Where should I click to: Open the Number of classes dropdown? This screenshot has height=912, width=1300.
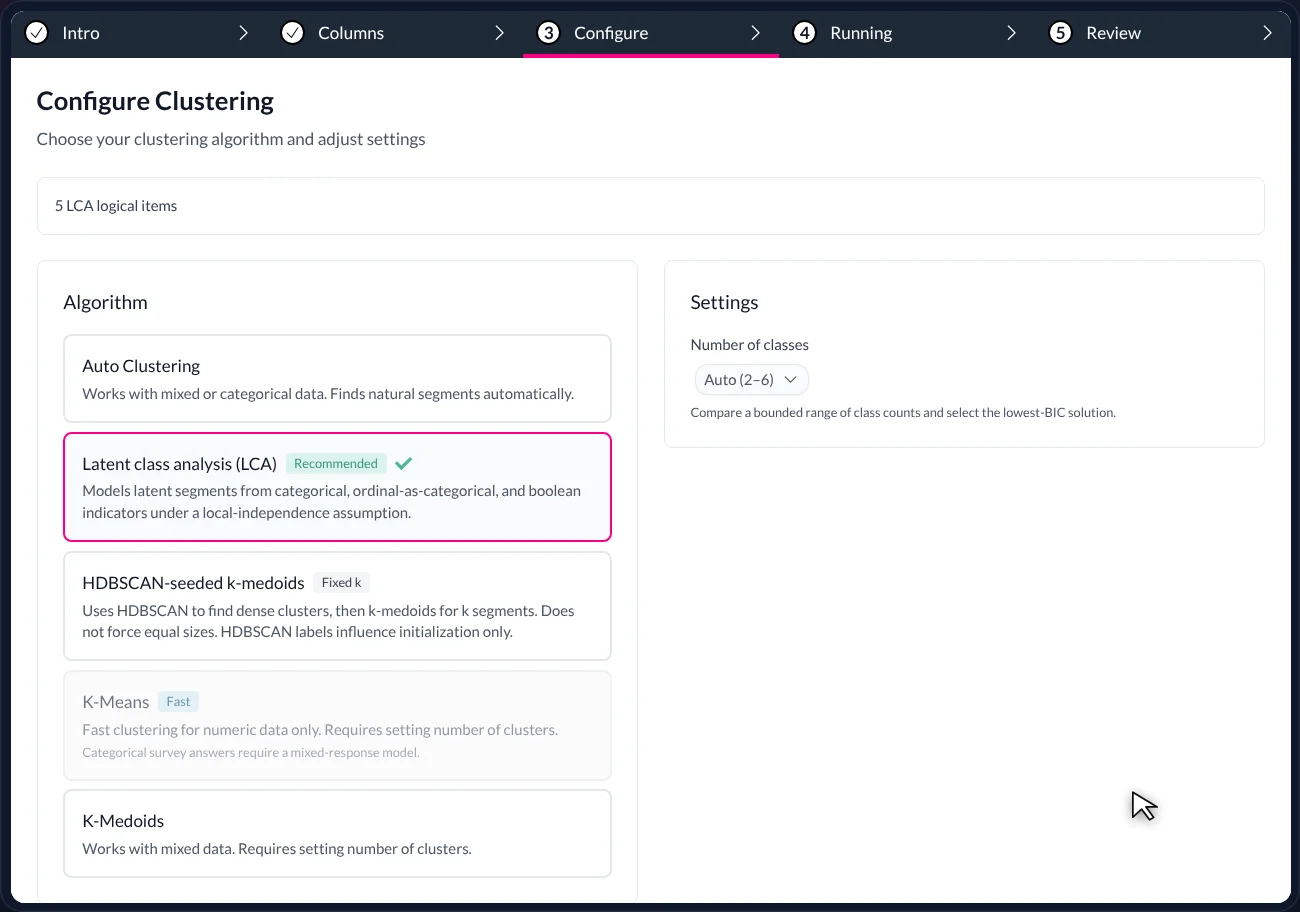pyautogui.click(x=751, y=380)
